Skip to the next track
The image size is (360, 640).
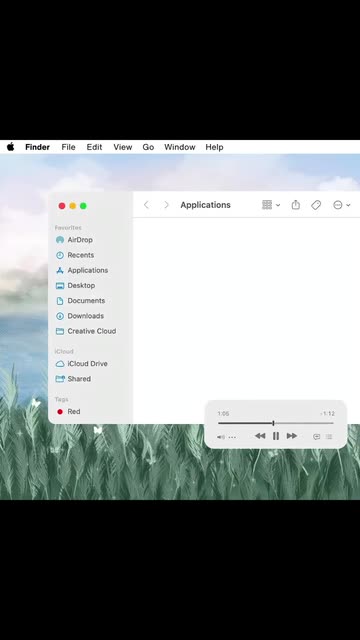point(291,436)
